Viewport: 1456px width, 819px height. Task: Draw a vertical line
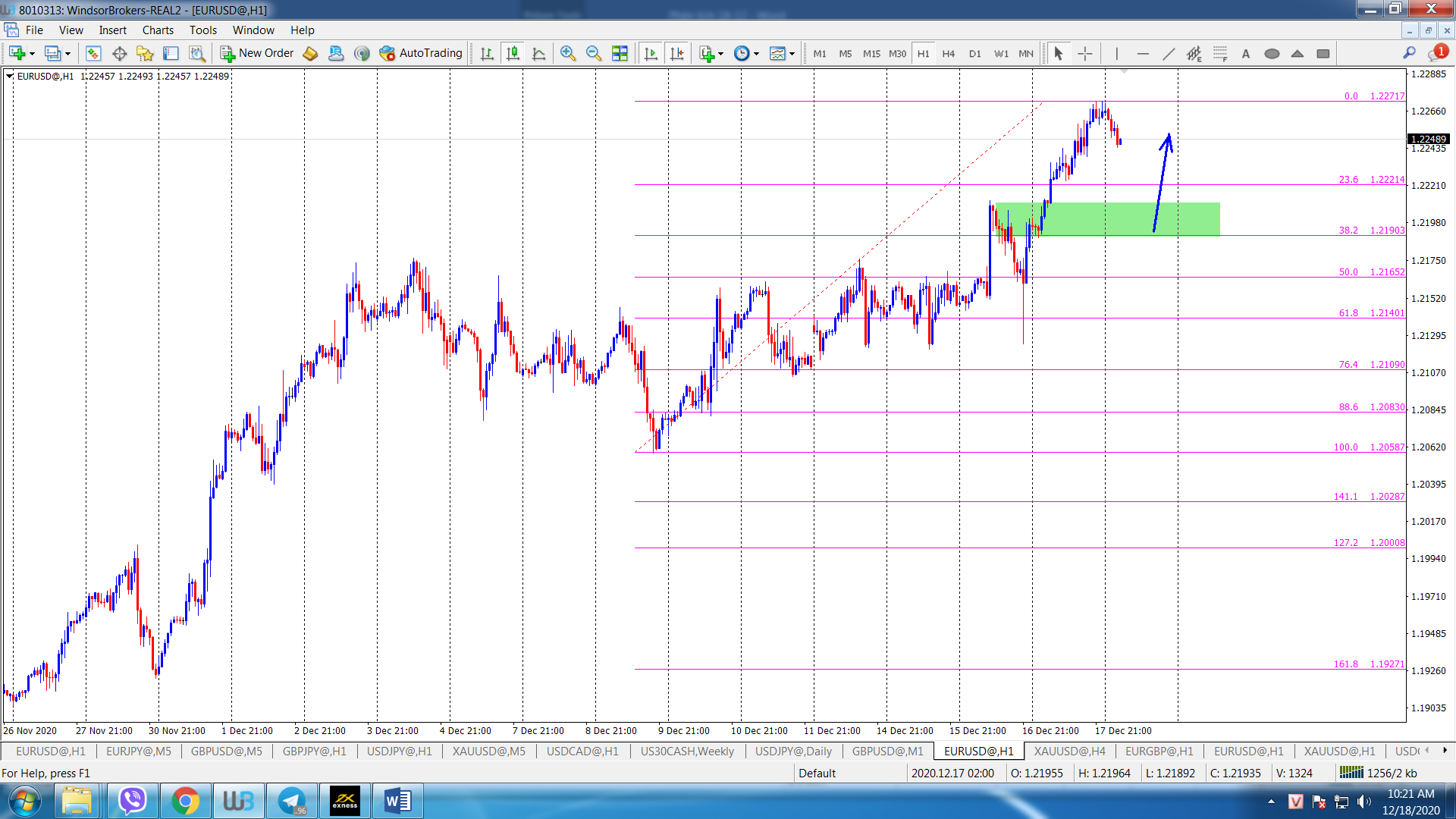click(x=1116, y=53)
